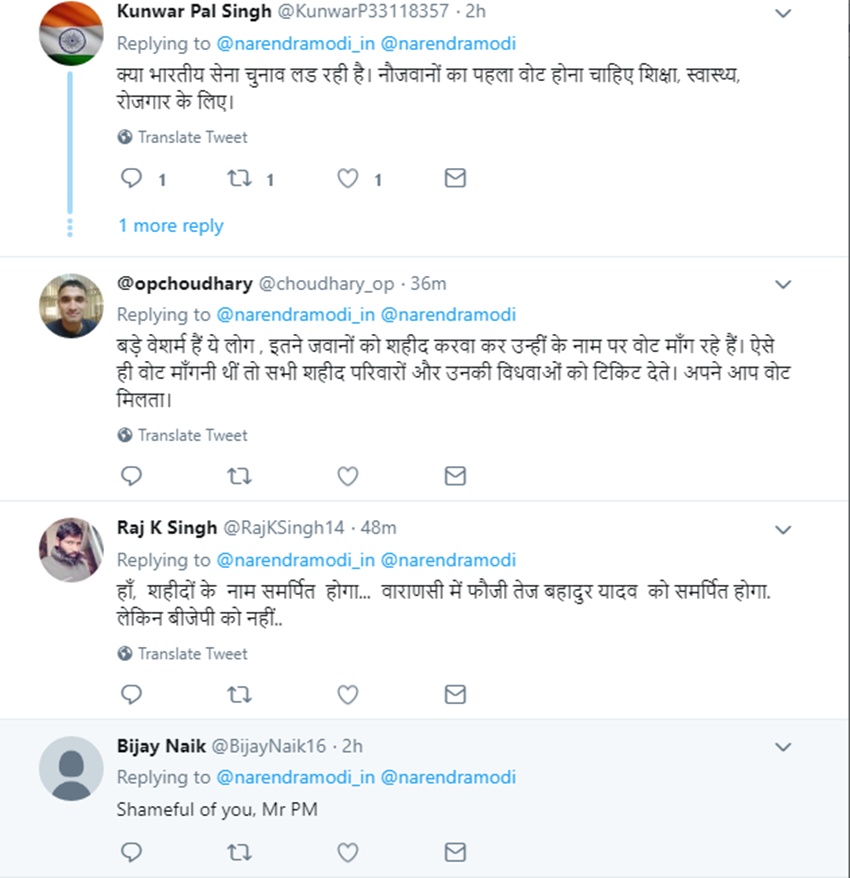
Task: Open Raj K Singh's profile picture
Action: click(71, 549)
